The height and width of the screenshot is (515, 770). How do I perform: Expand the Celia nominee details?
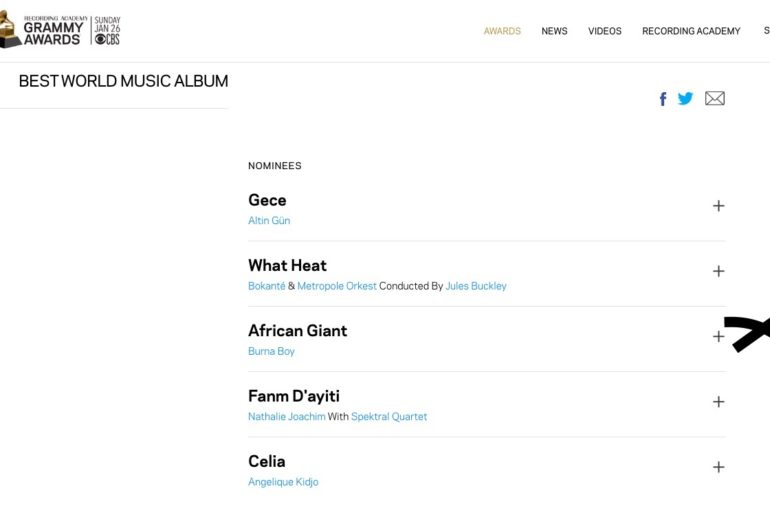718,467
